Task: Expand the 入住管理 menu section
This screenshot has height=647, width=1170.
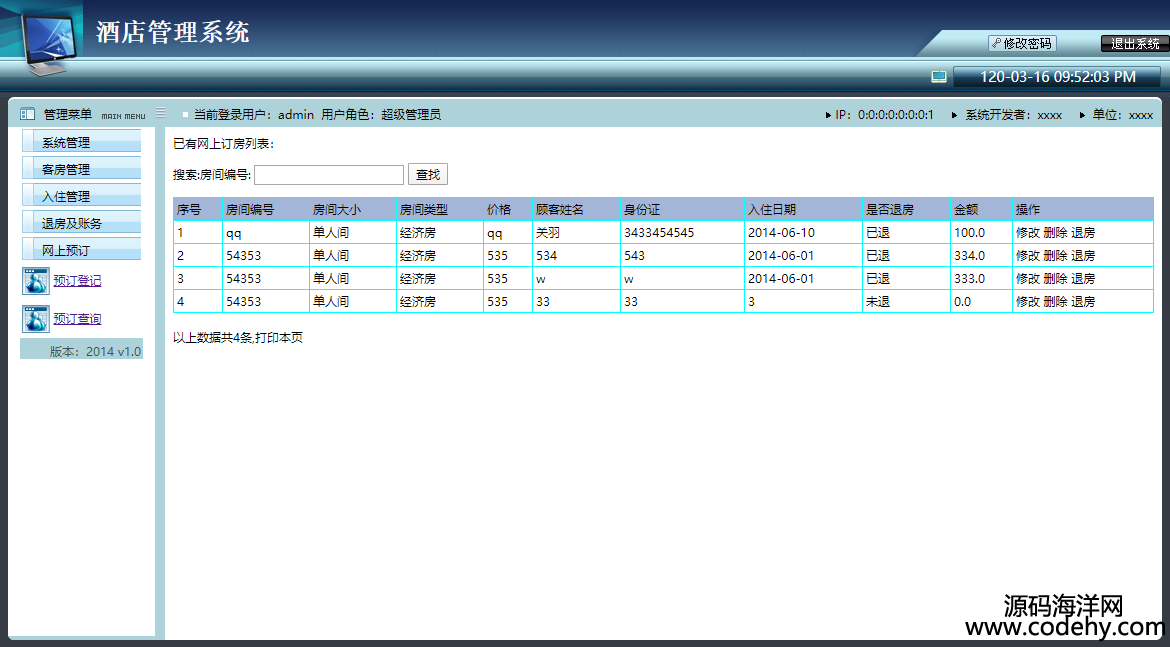Action: tap(81, 196)
